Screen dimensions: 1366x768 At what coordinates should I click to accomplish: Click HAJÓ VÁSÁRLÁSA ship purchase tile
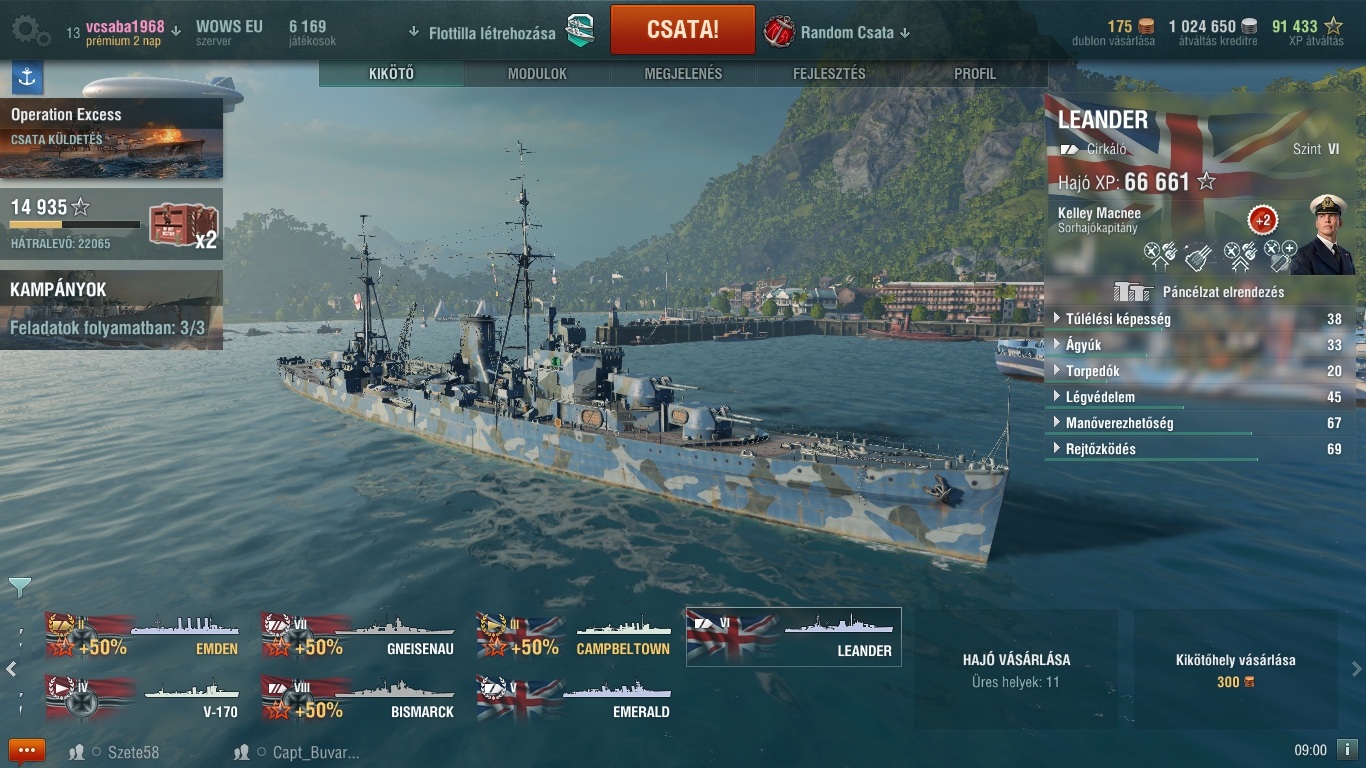(x=1016, y=669)
